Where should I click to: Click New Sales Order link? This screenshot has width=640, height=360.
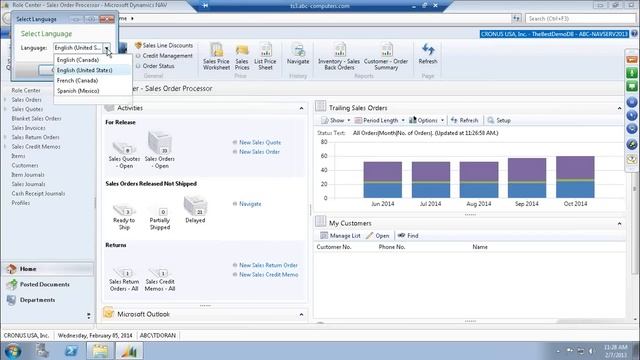(x=259, y=152)
